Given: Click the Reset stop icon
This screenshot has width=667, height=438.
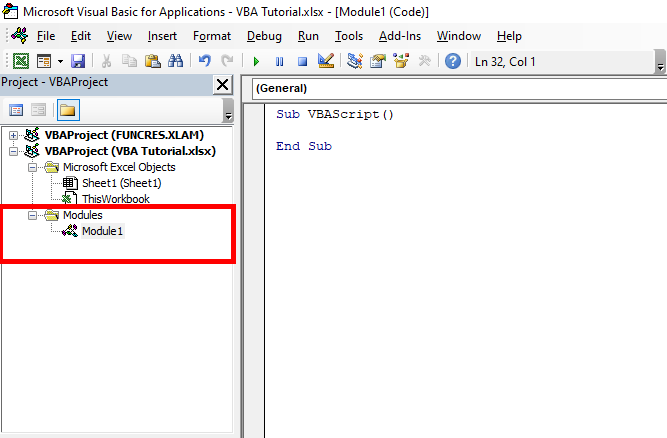Looking at the screenshot, I should point(302,62).
